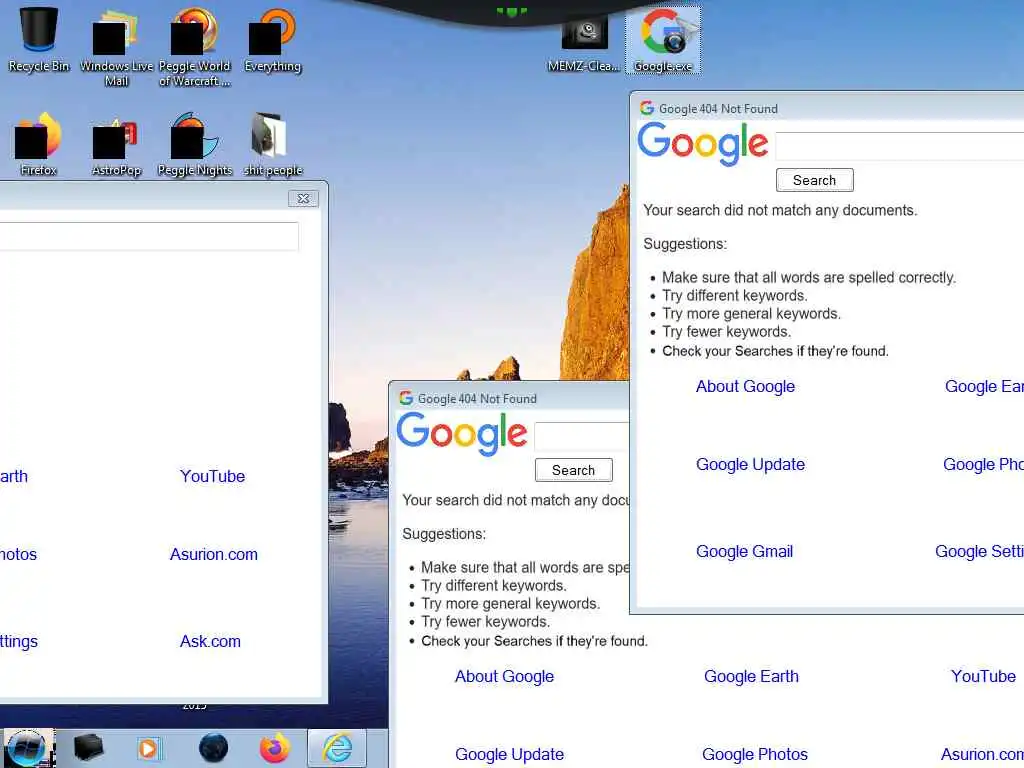
Task: Focus search field in lower Google window
Action: [x=581, y=436]
